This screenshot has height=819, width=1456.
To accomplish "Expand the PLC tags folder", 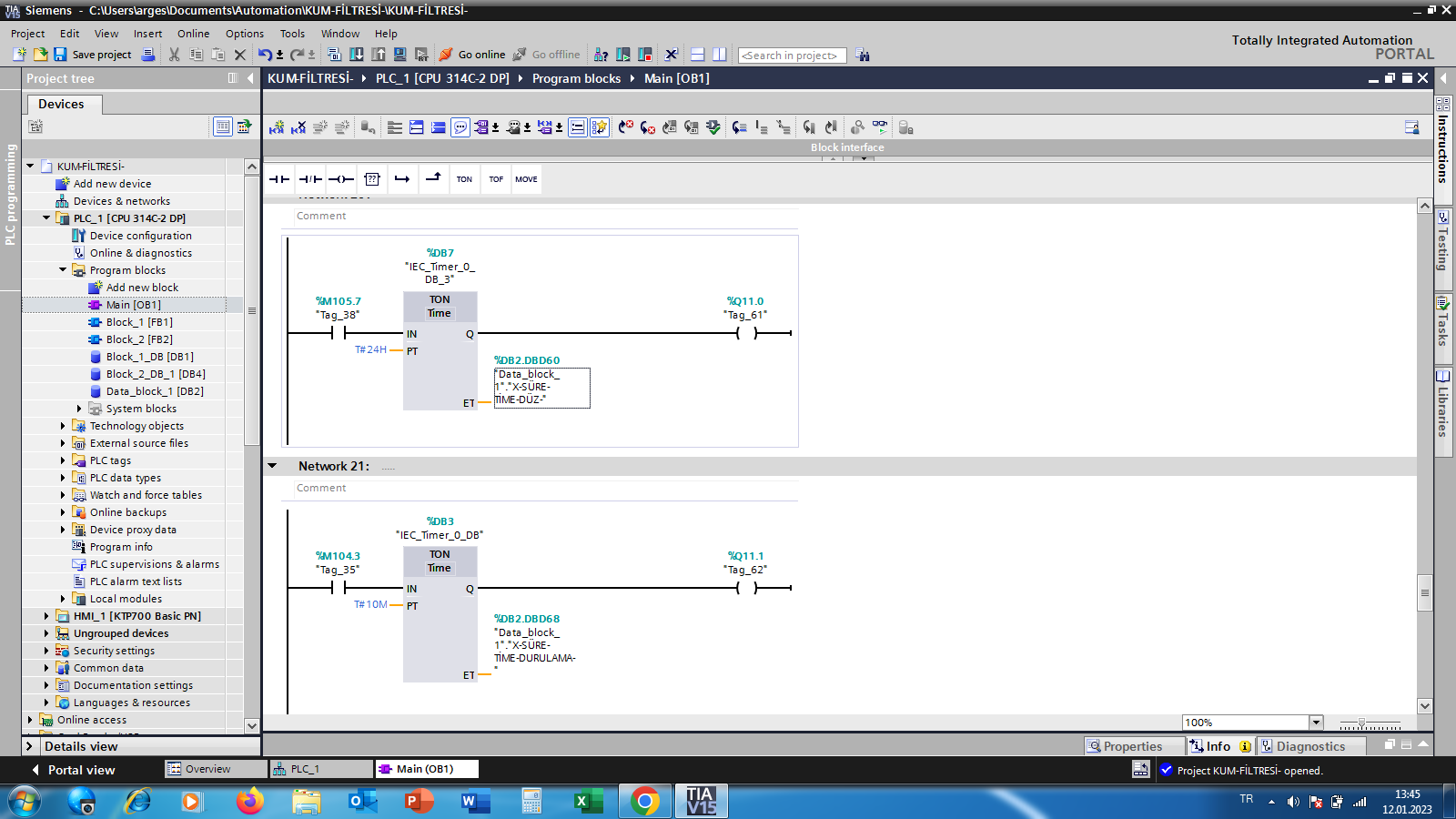I will [x=63, y=460].
